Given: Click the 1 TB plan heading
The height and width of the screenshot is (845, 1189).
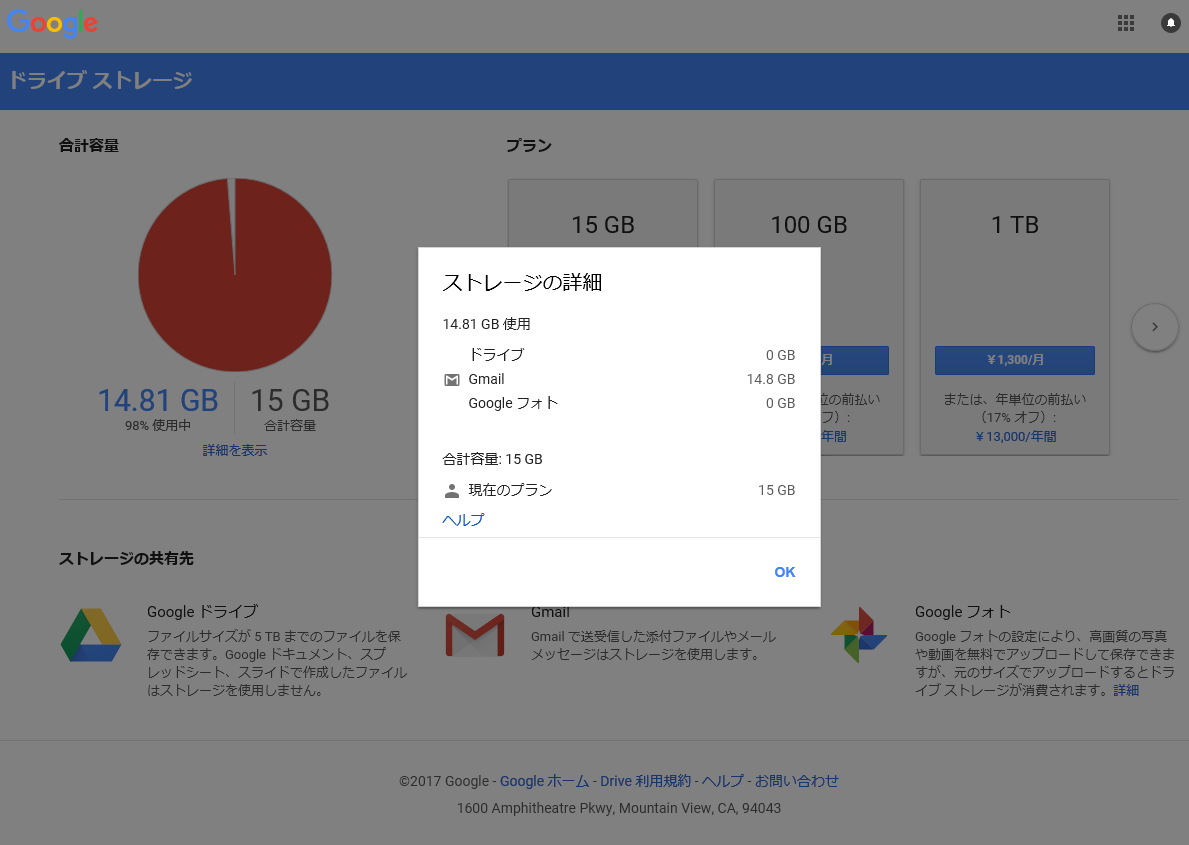Looking at the screenshot, I should [1015, 225].
